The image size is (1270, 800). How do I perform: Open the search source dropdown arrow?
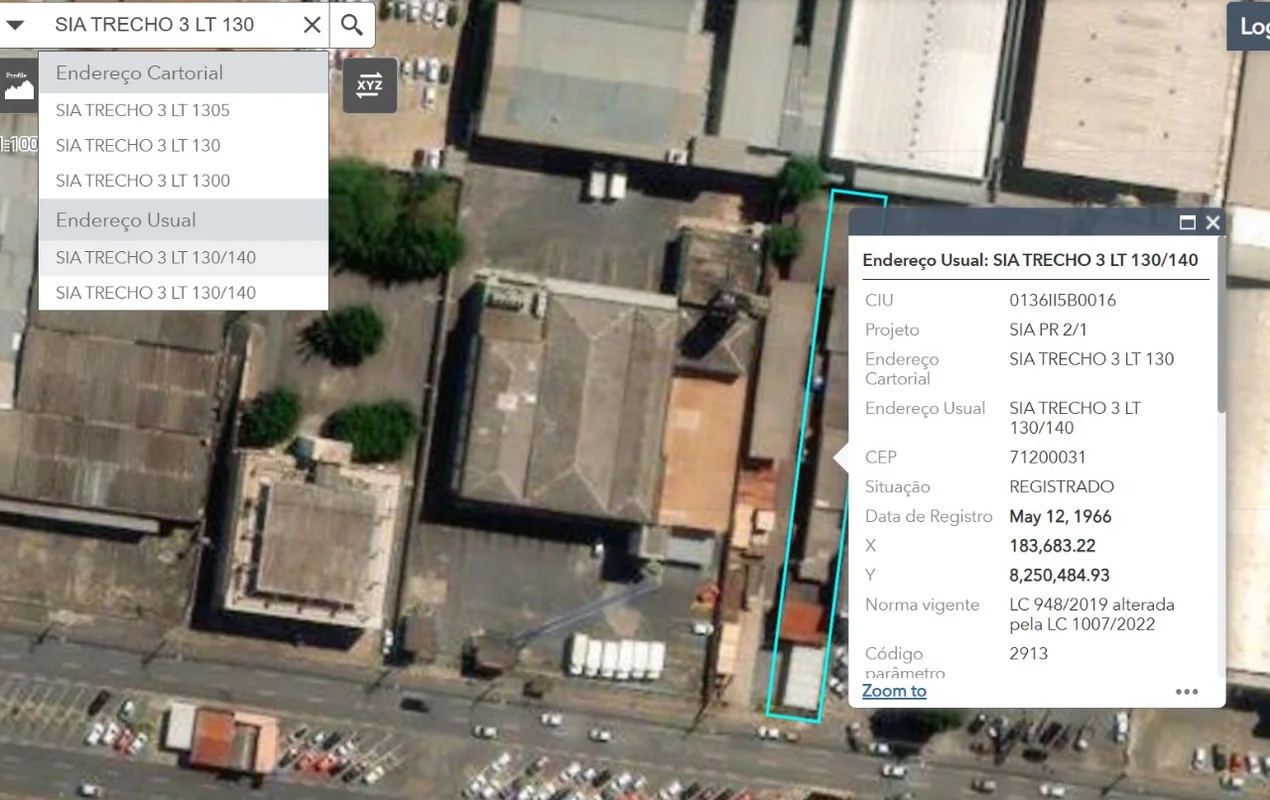click(15, 24)
